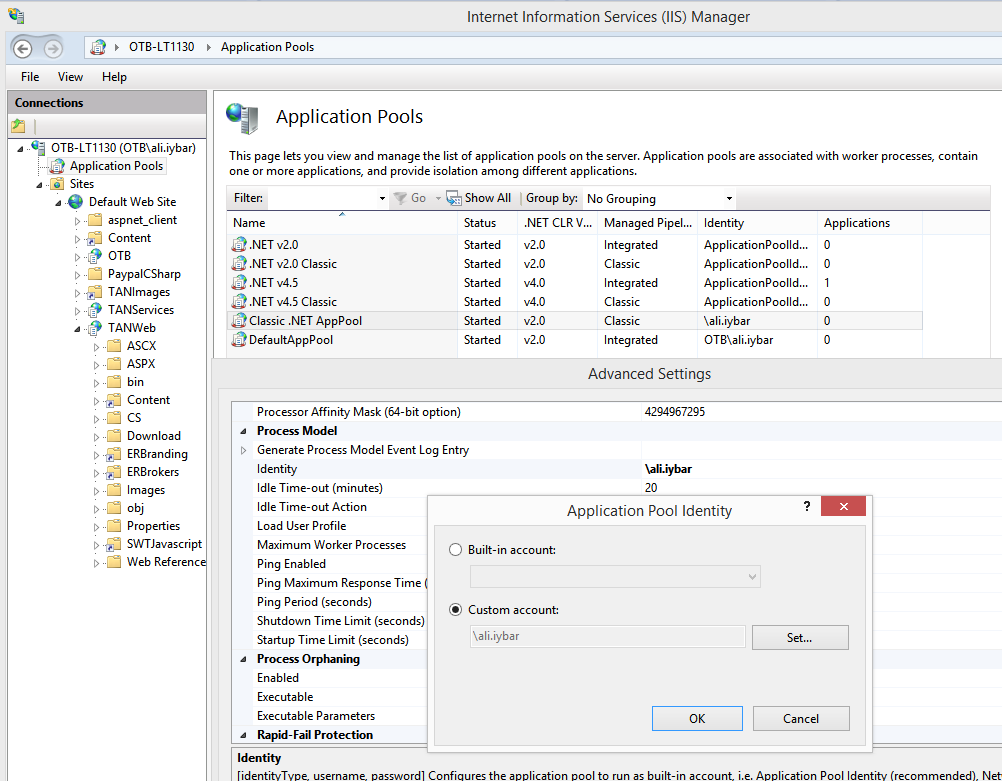Click the Default Web Site globe icon
Image resolution: width=1002 pixels, height=781 pixels.
[76, 202]
